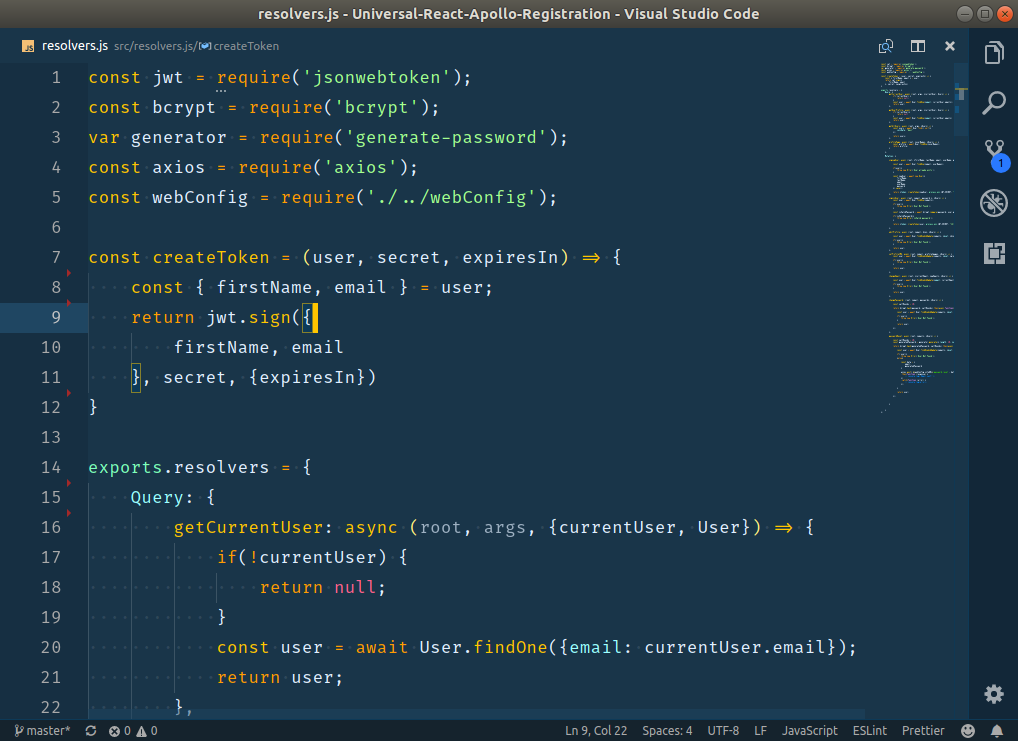Click jwt.sign on line 9
Image resolution: width=1018 pixels, height=741 pixels.
[x=249, y=318]
